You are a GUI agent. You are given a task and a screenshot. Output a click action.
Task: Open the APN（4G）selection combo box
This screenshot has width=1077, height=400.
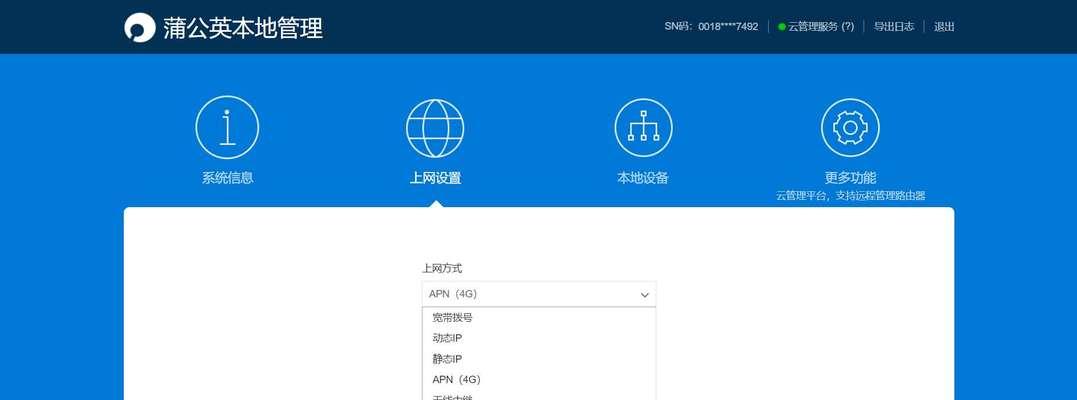tap(530, 294)
